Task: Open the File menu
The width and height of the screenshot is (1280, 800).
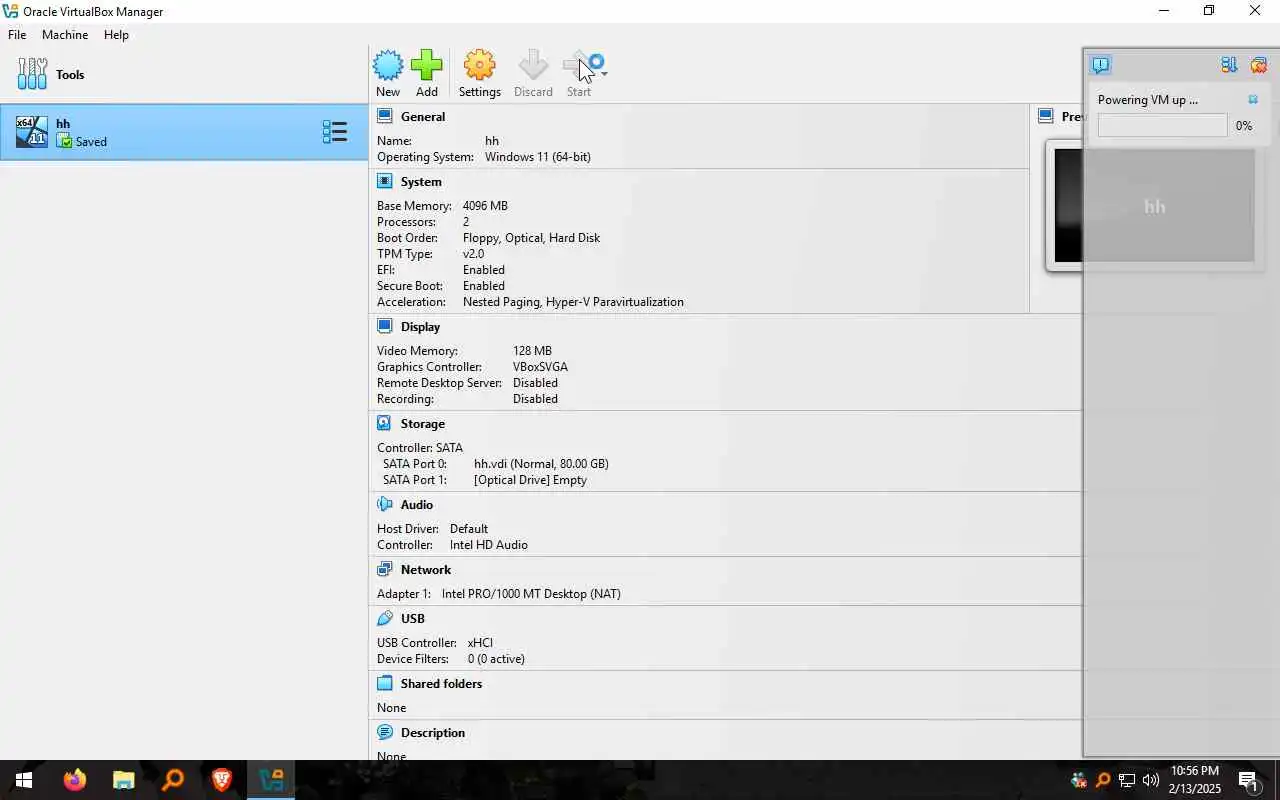Action: point(17,34)
